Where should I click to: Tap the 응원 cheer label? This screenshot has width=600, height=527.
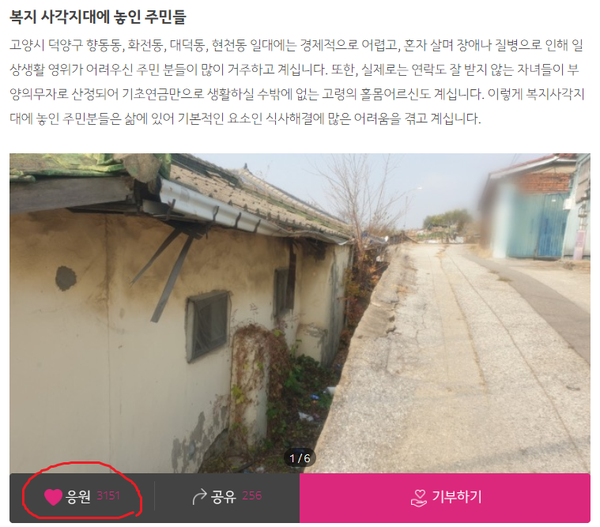[x=78, y=496]
